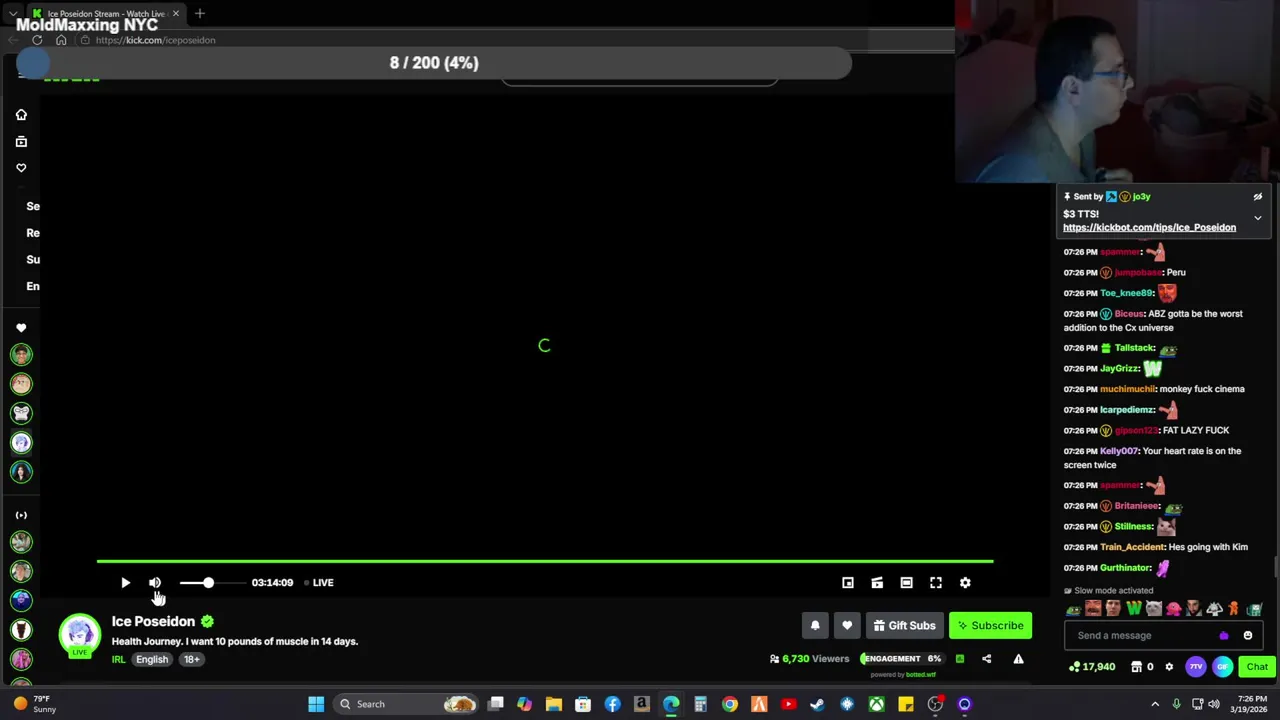Click username Train_Accident in chat
The image size is (1280, 720).
(1132, 547)
